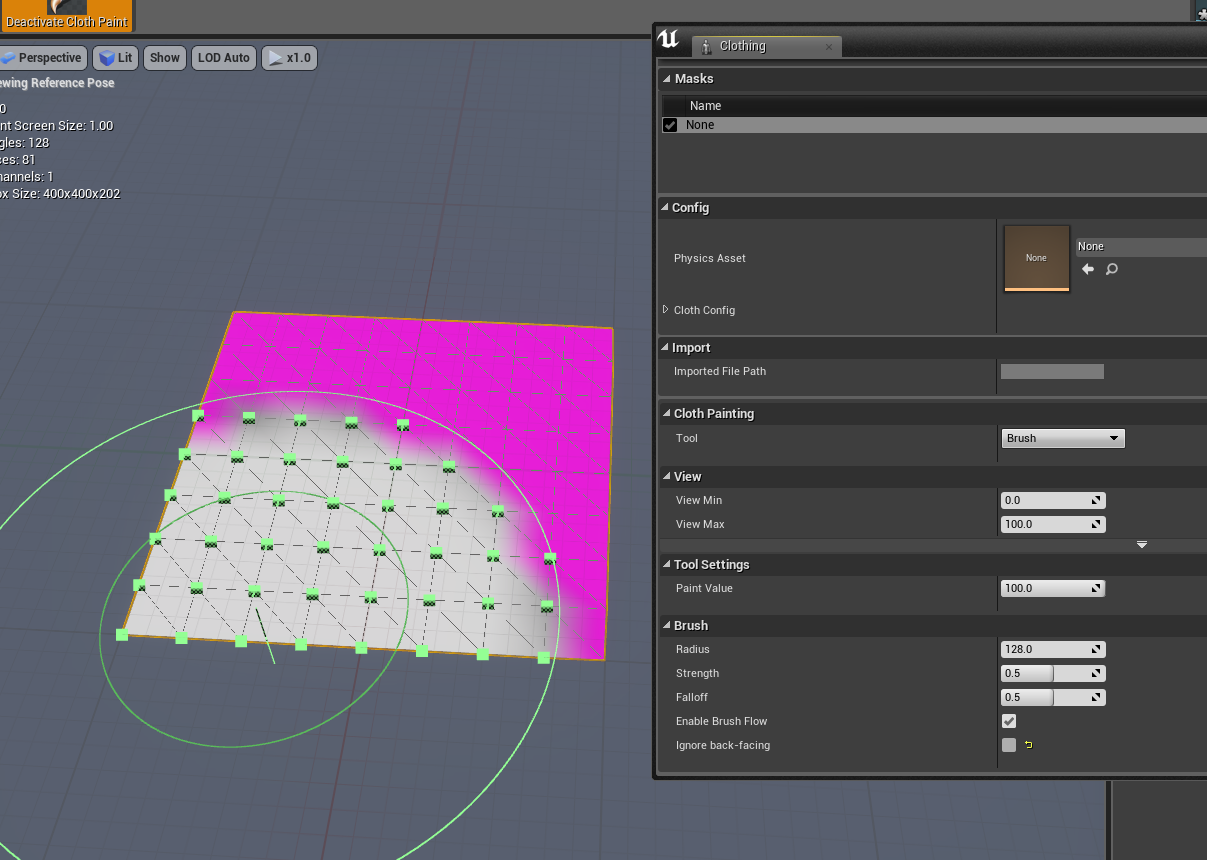Screen dimensions: 1207x860
Task: Click the spin arrow on View Max field
Action: tap(1097, 525)
